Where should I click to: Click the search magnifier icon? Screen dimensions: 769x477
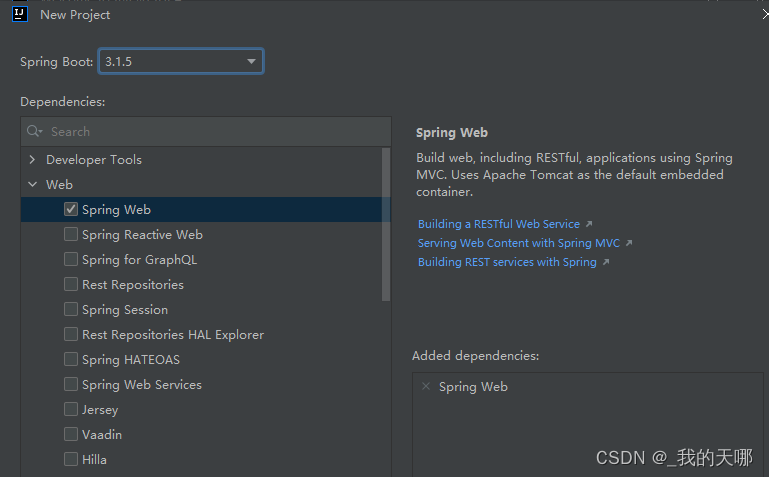pyautogui.click(x=34, y=131)
